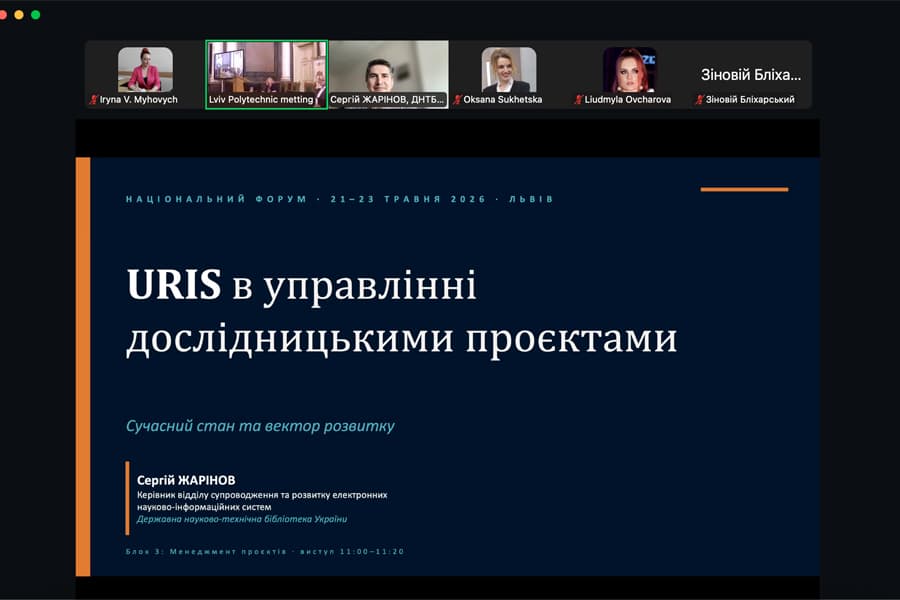900x600 pixels.
Task: Select Lviv Polytechnic metting video tile
Action: (267, 74)
